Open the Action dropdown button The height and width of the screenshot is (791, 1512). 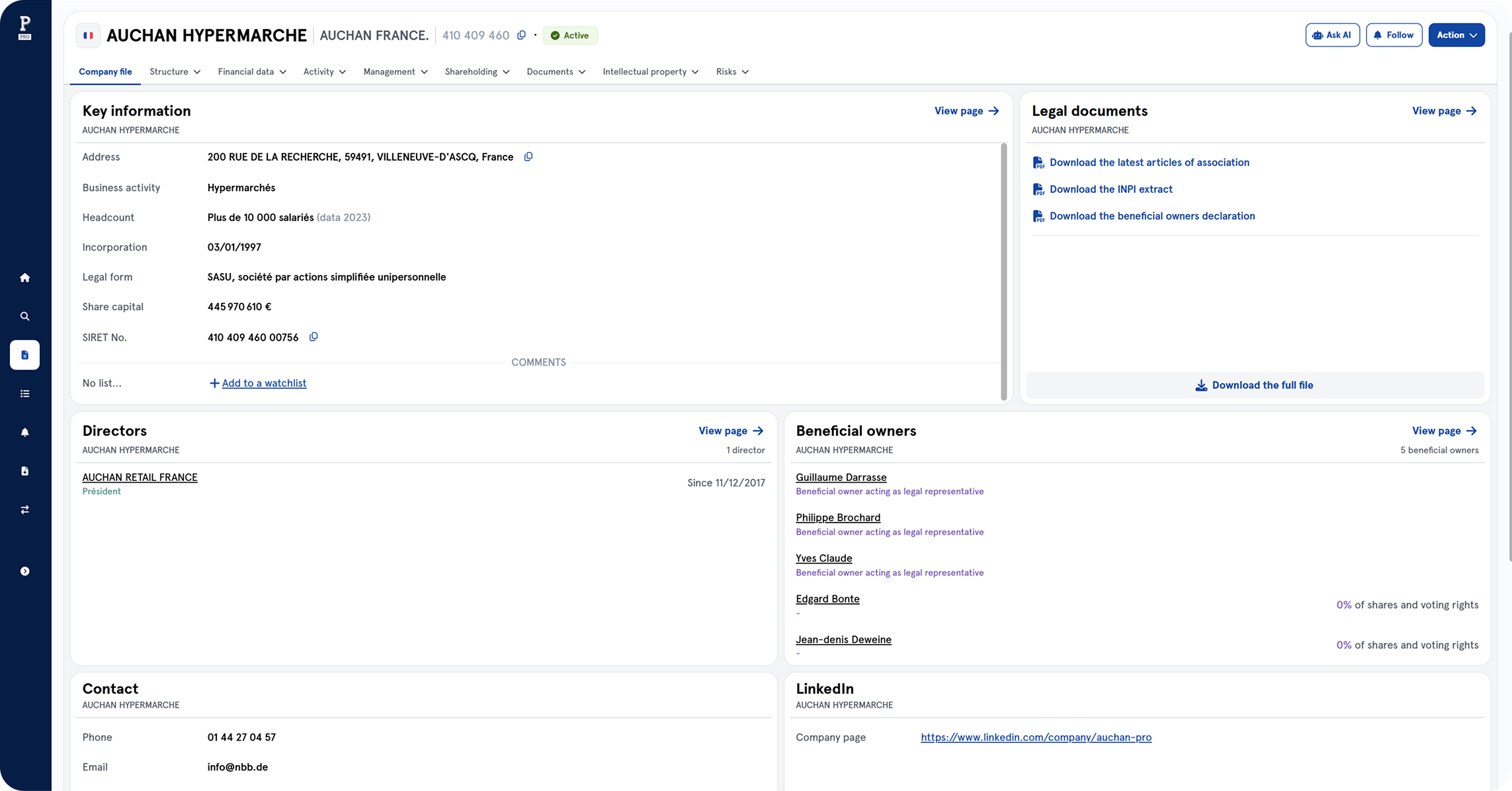point(1456,35)
